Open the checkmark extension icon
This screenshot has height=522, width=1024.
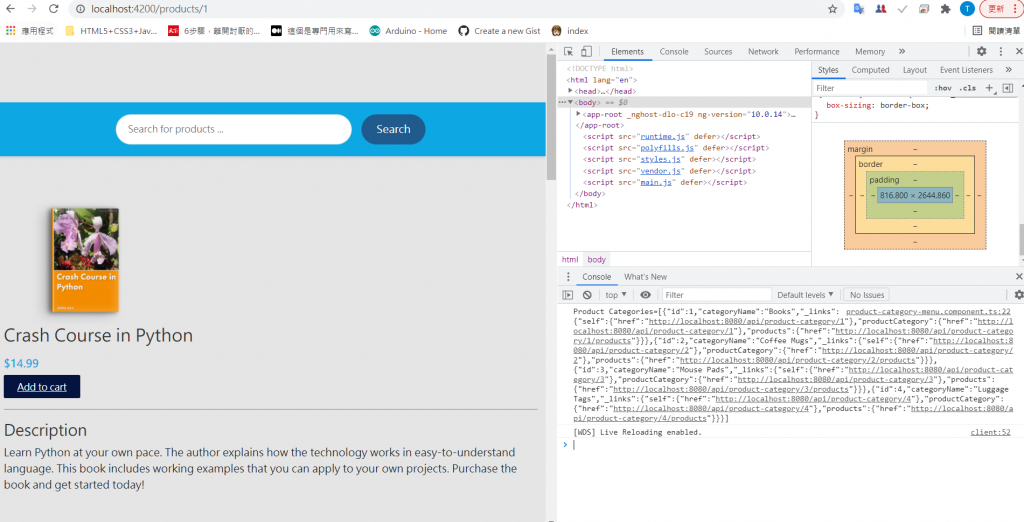(x=902, y=9)
